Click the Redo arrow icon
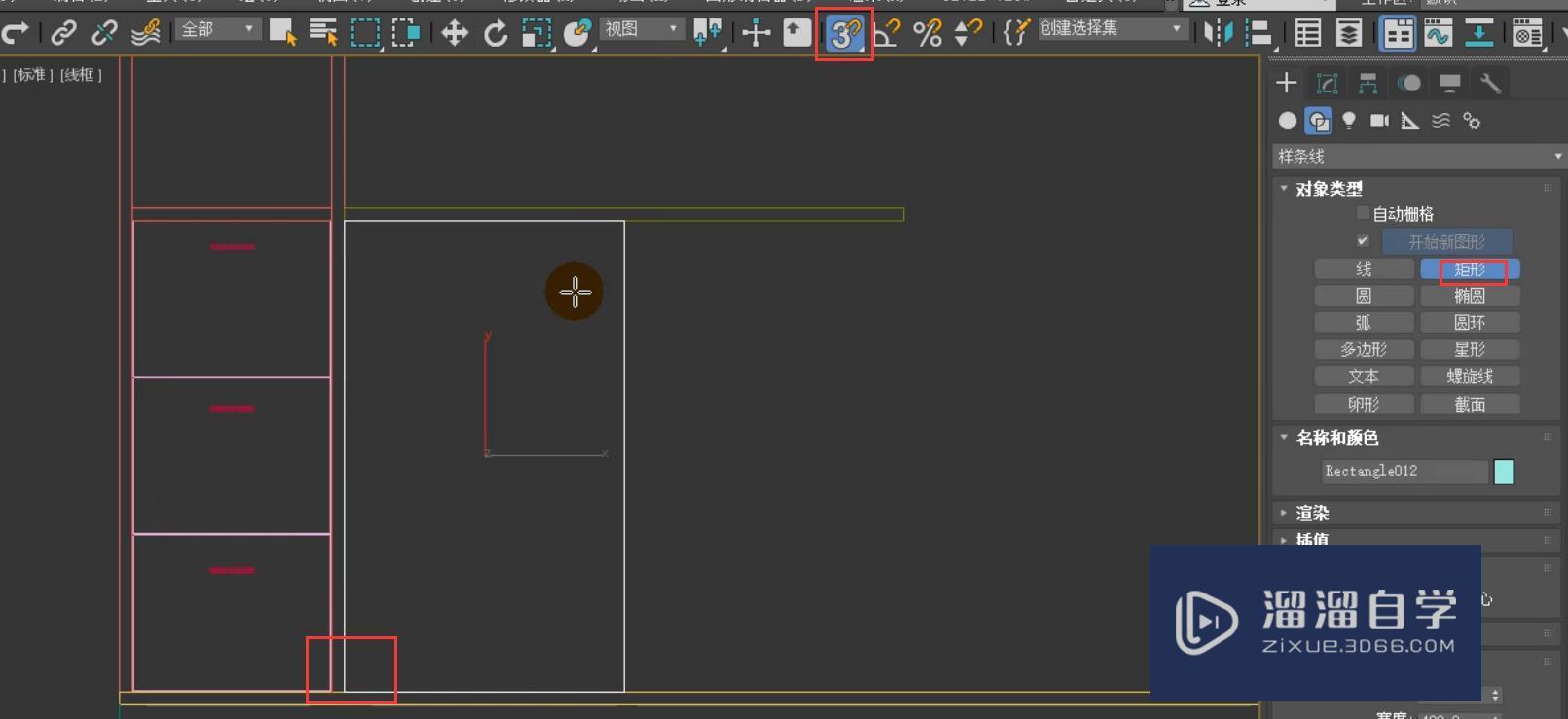Image resolution: width=1568 pixels, height=719 pixels. (15, 33)
